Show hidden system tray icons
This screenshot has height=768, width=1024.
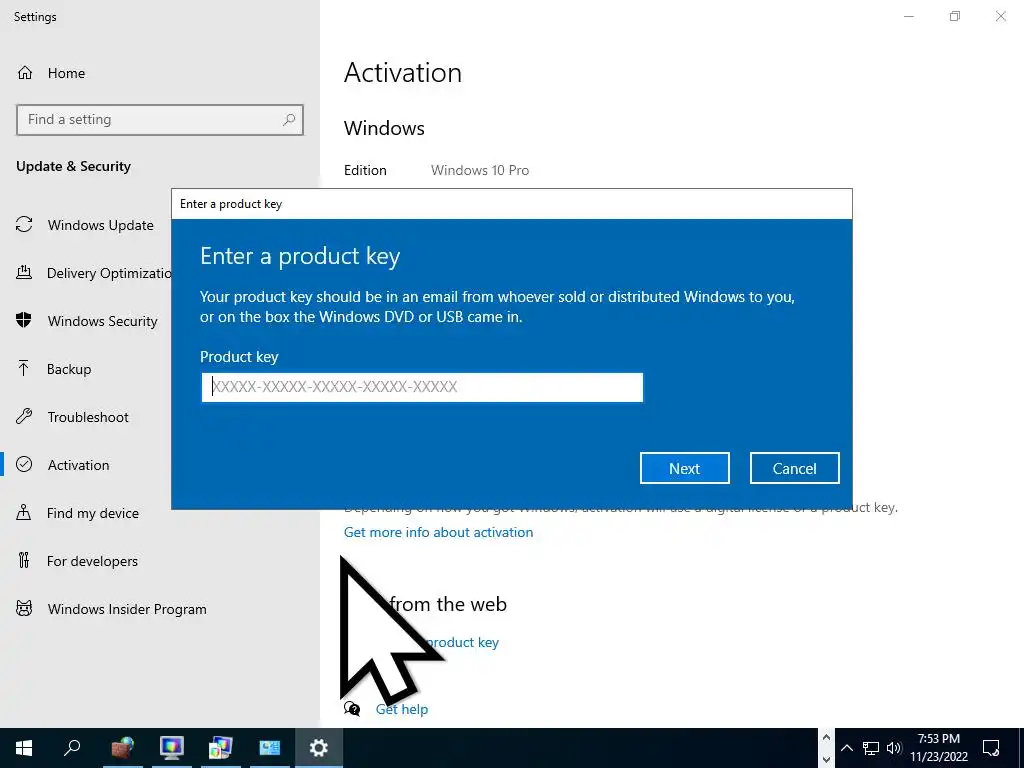[x=846, y=748]
